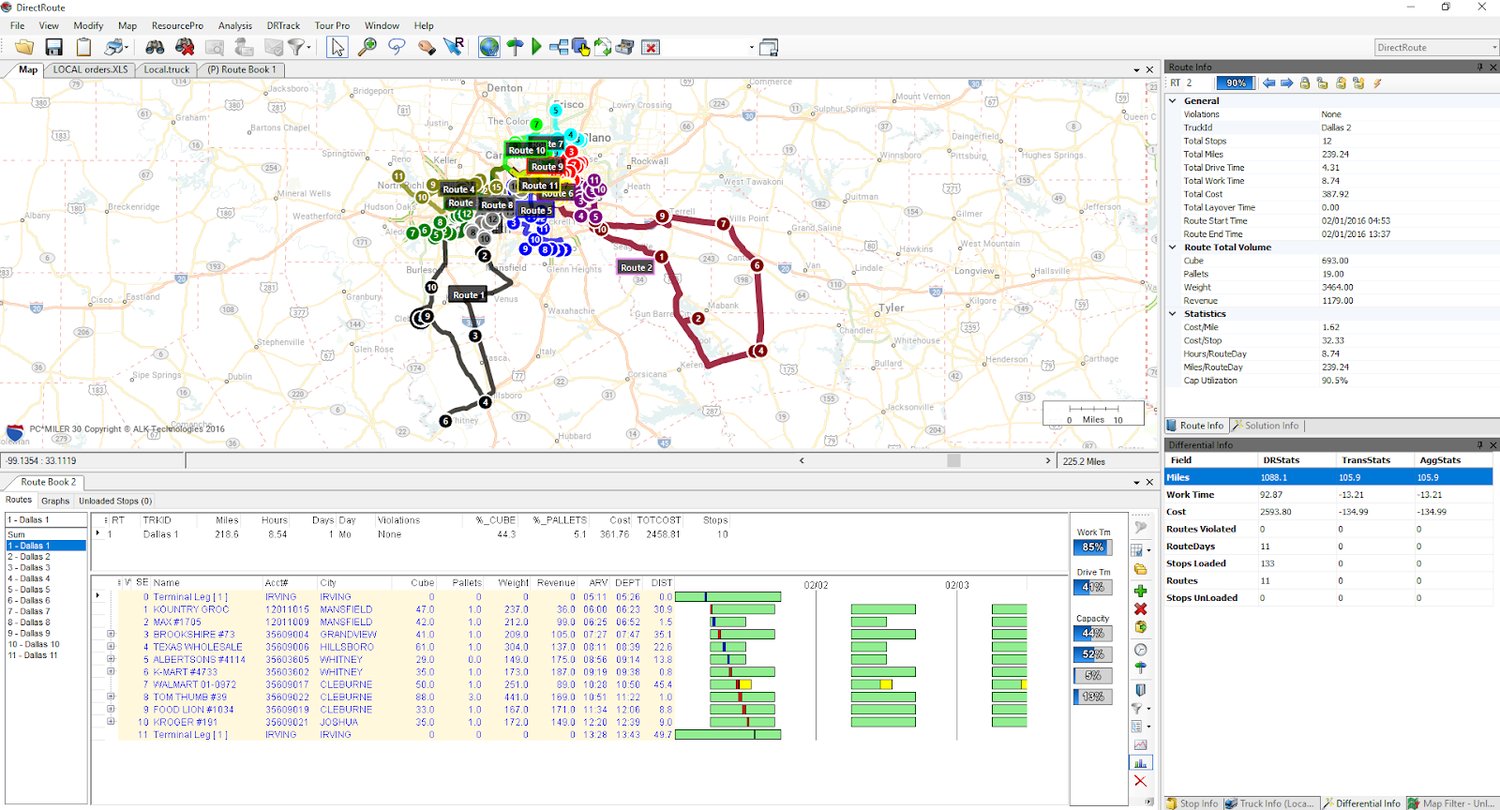Collapse the General section in Route Info
The height and width of the screenshot is (810, 1500).
click(x=1172, y=100)
